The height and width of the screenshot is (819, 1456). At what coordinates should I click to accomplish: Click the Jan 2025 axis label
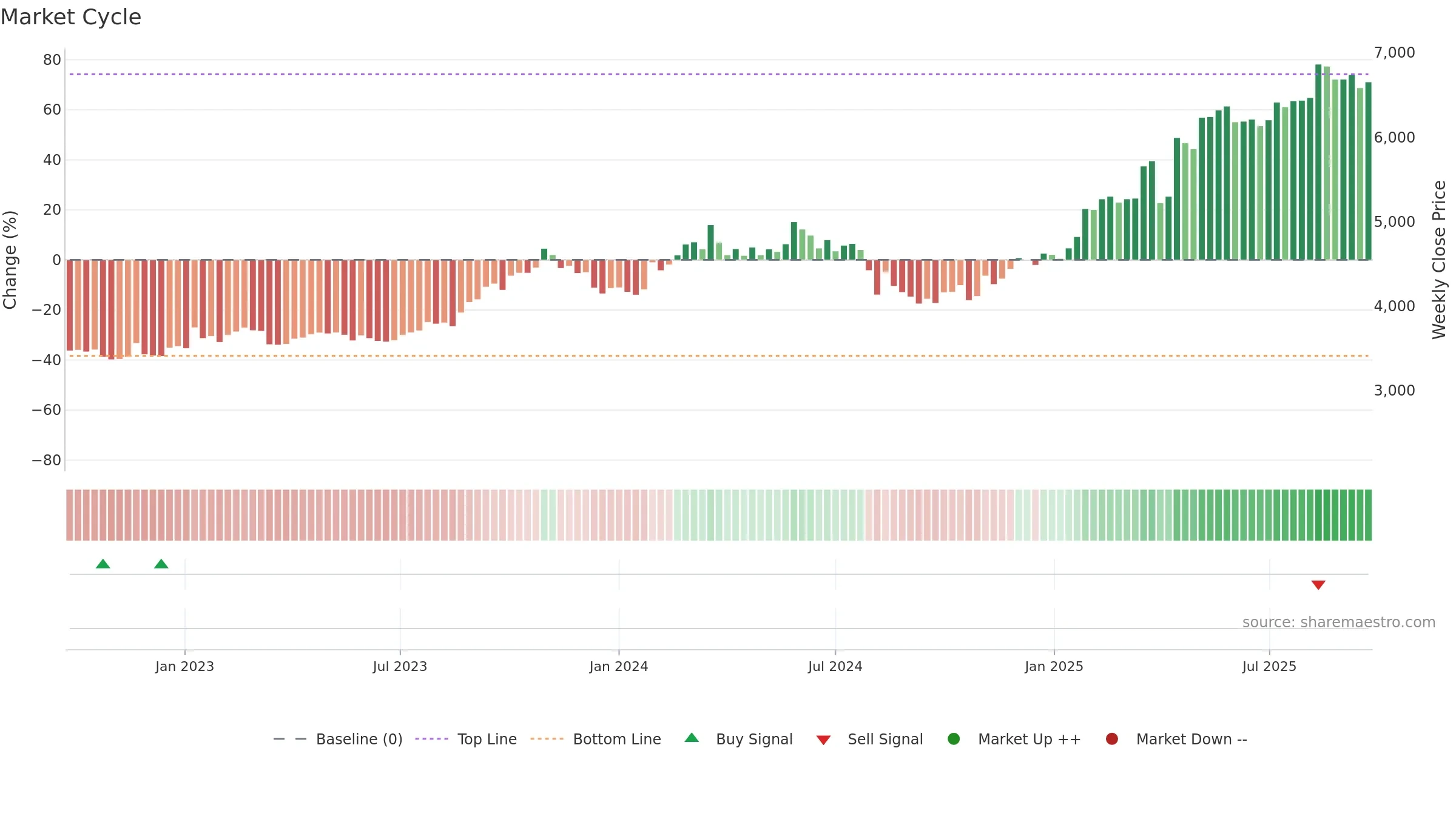point(1054,667)
